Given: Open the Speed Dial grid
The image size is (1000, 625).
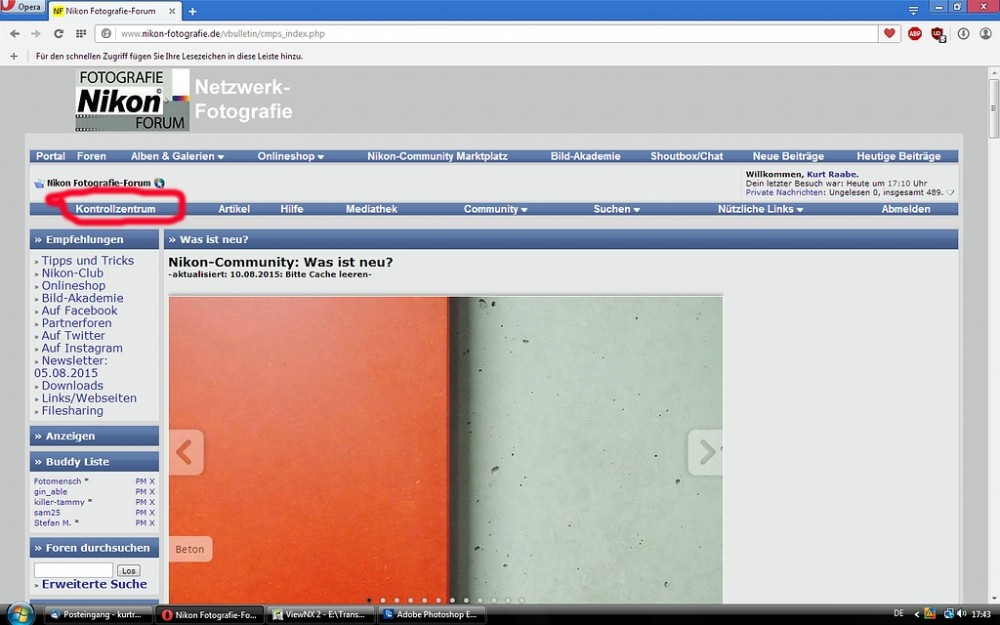Looking at the screenshot, I should click(80, 34).
